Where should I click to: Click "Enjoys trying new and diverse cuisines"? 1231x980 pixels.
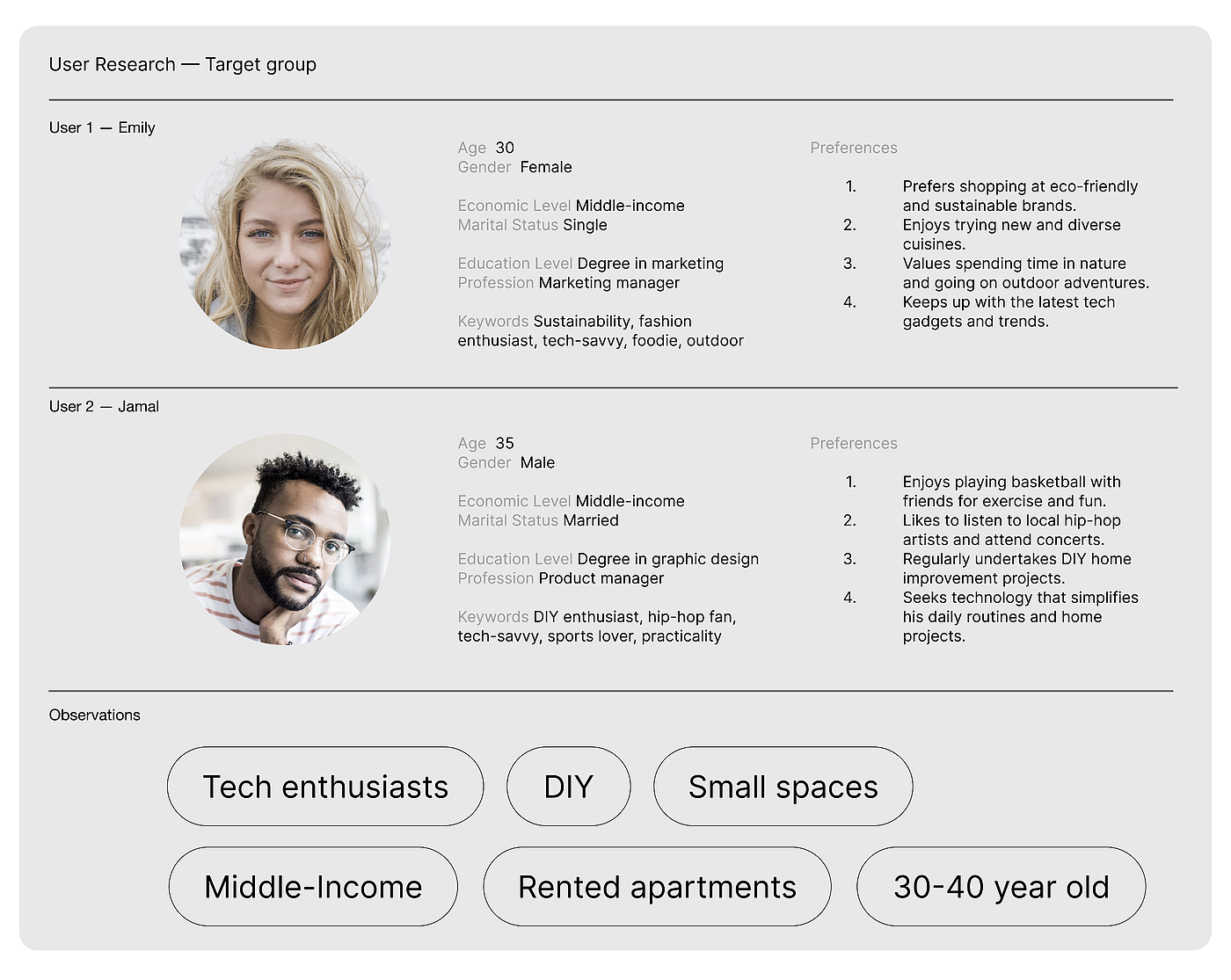1011,235
